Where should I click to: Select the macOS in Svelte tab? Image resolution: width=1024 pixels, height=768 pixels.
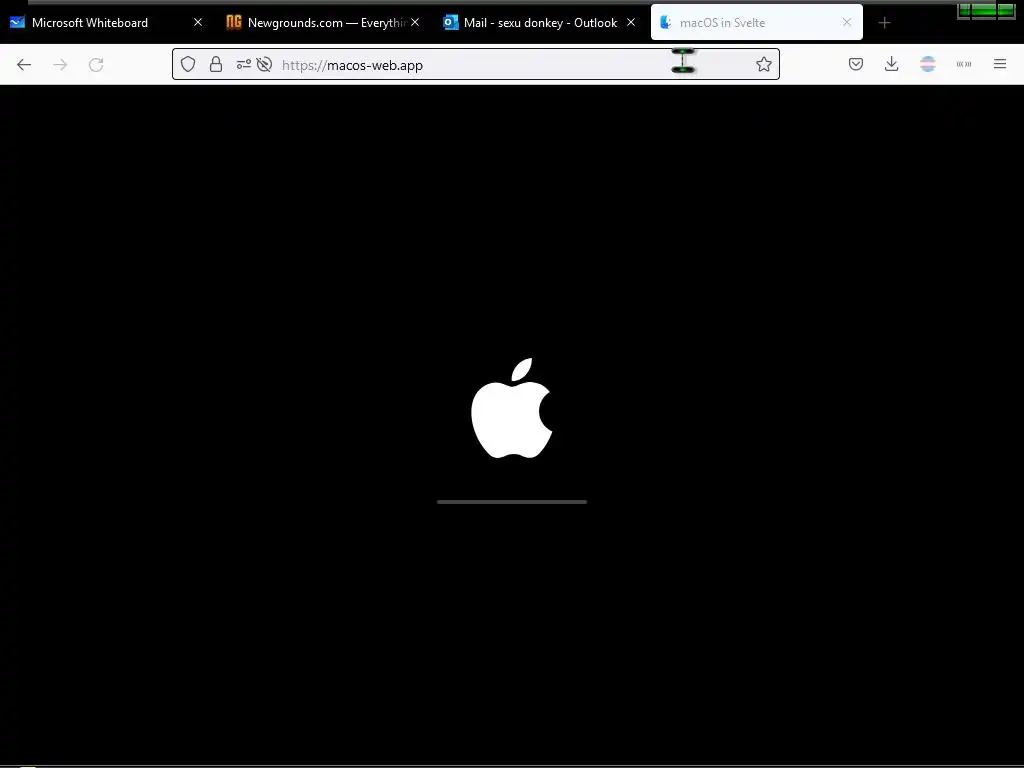coord(756,23)
